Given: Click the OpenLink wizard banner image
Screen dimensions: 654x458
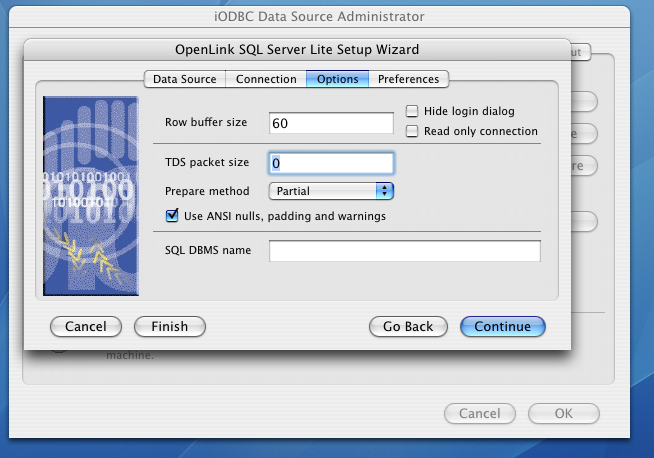Looking at the screenshot, I should click(x=91, y=196).
